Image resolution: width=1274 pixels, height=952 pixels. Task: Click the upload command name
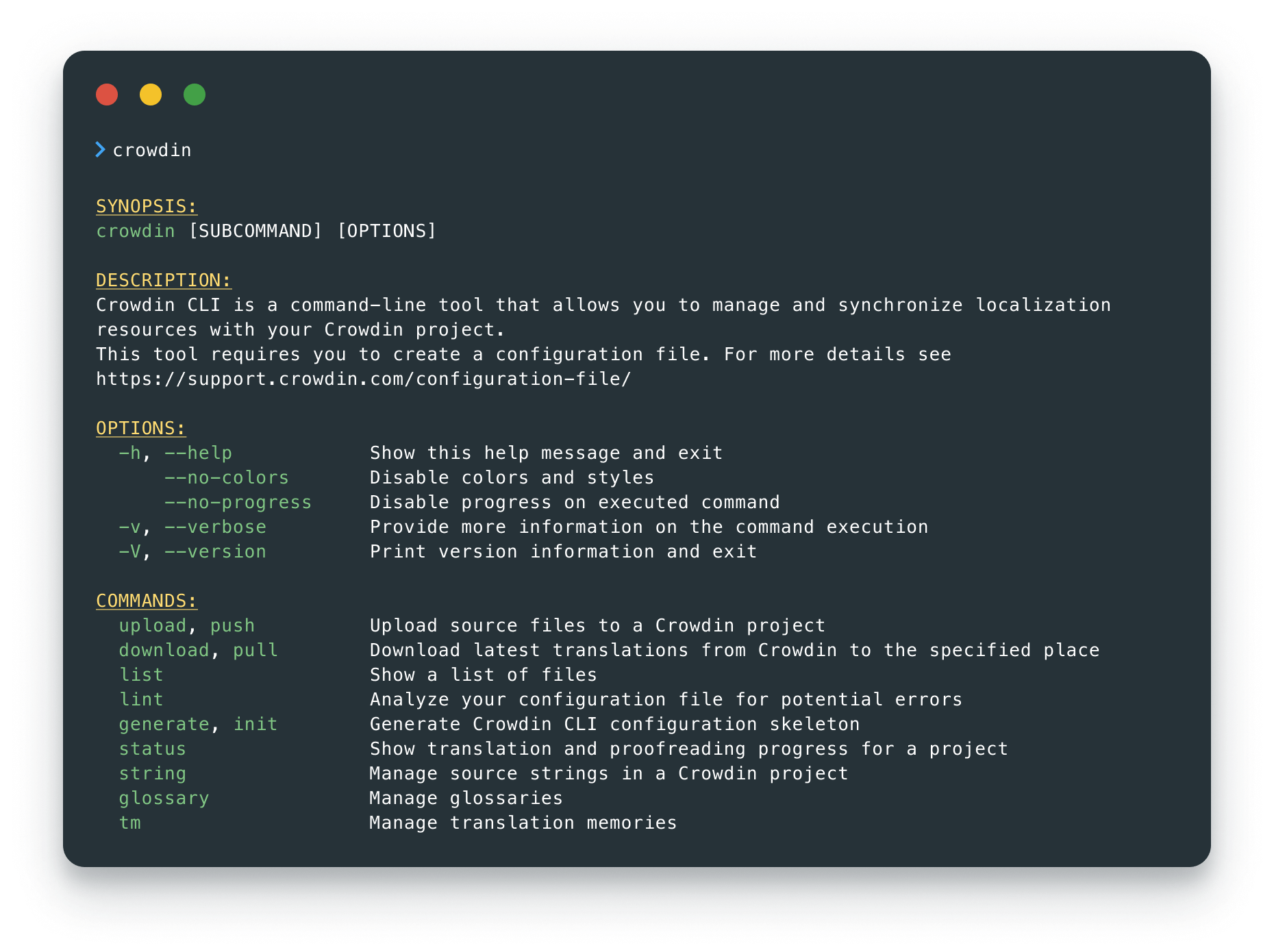[153, 626]
